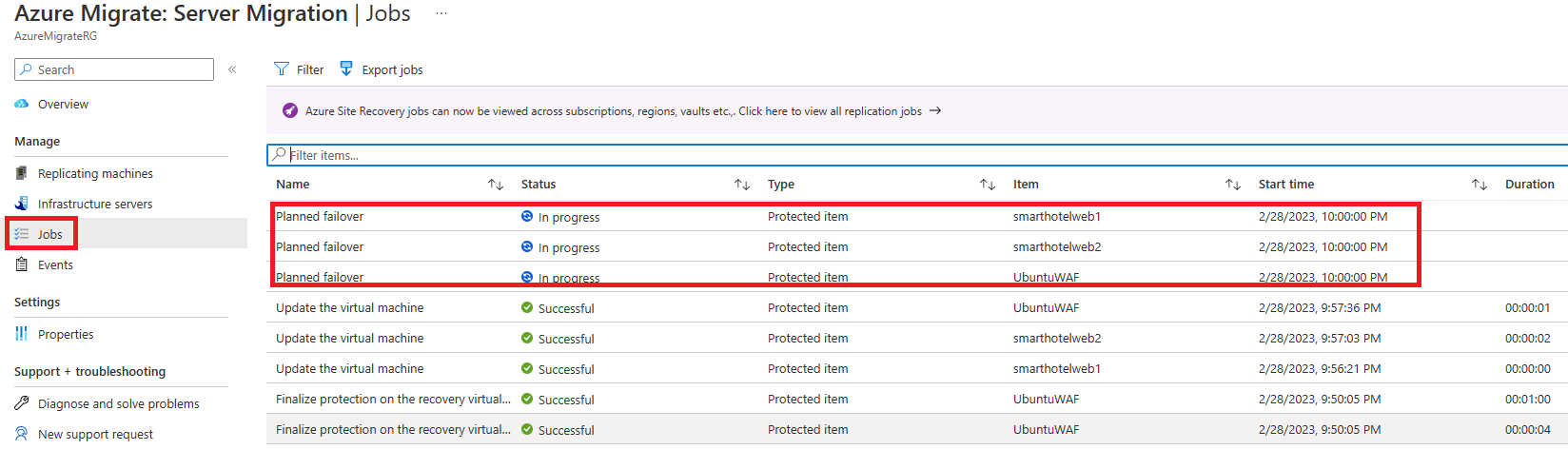Open the ellipsis more options menu
Image resolution: width=1568 pixels, height=450 pixels.
coord(441,13)
